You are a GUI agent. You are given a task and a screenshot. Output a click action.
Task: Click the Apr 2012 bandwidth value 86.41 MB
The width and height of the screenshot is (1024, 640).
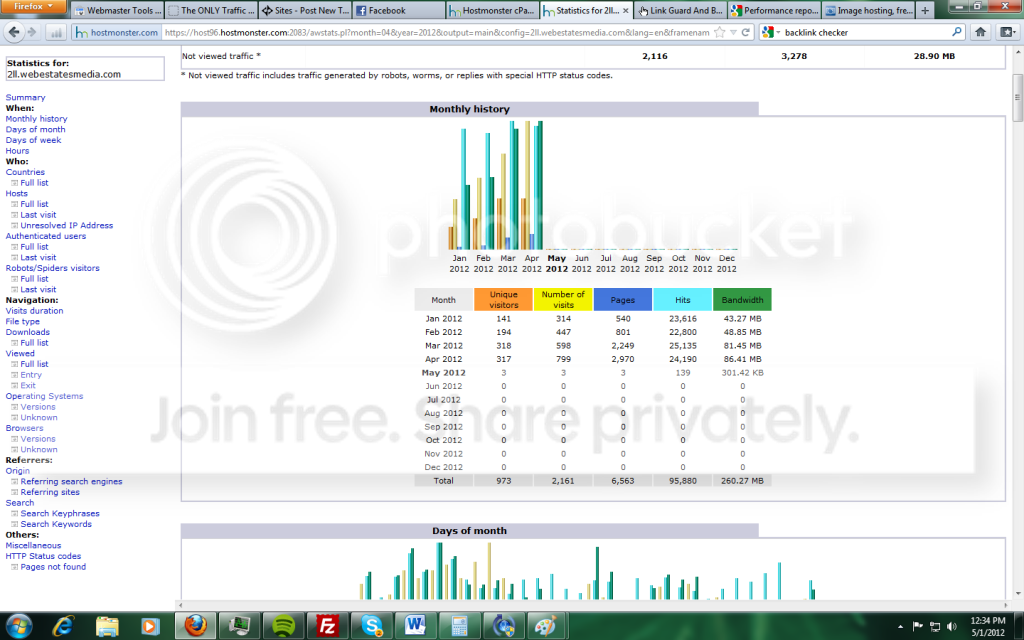[x=743, y=359]
